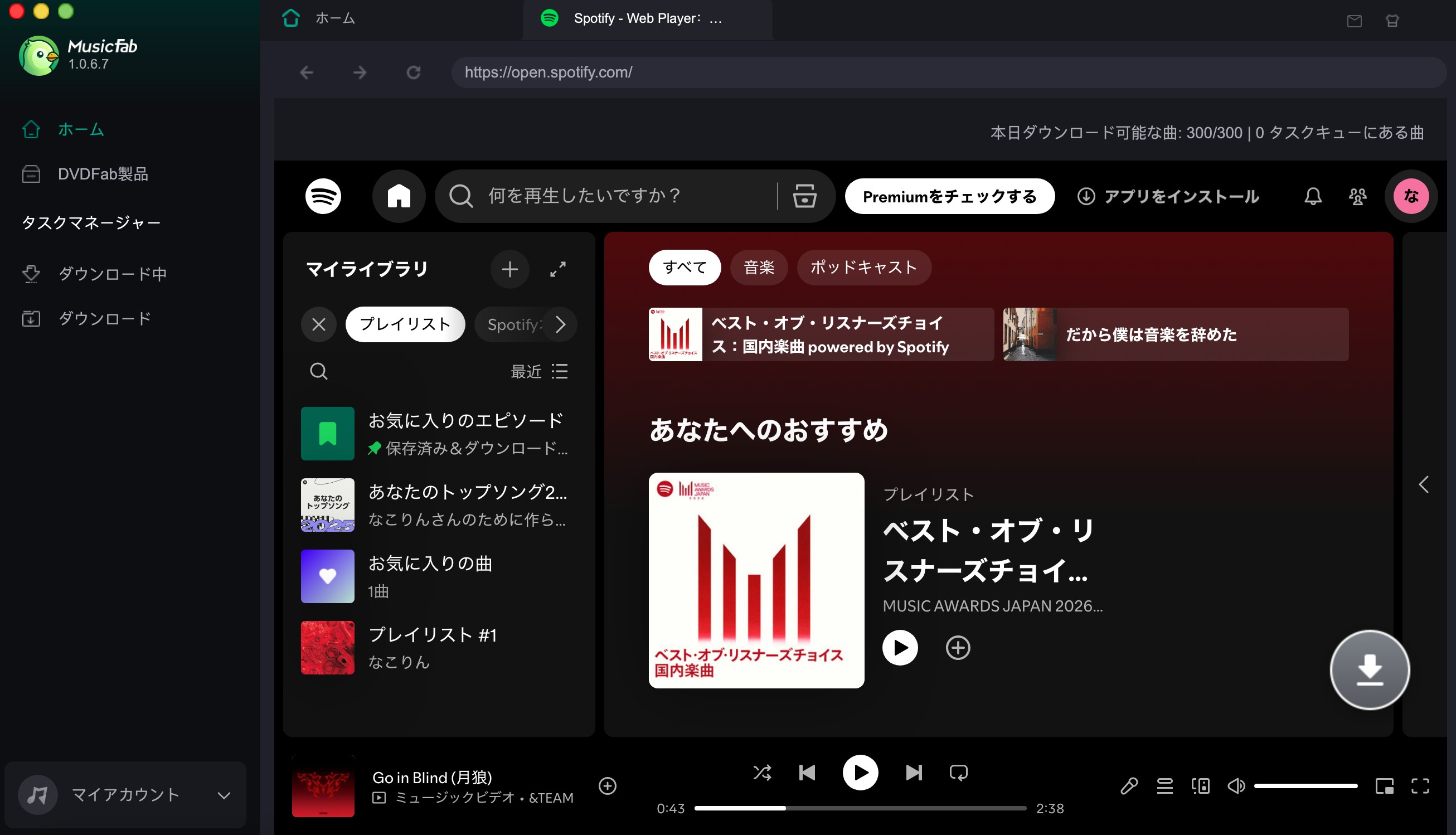Open connect to device icon

(1200, 786)
